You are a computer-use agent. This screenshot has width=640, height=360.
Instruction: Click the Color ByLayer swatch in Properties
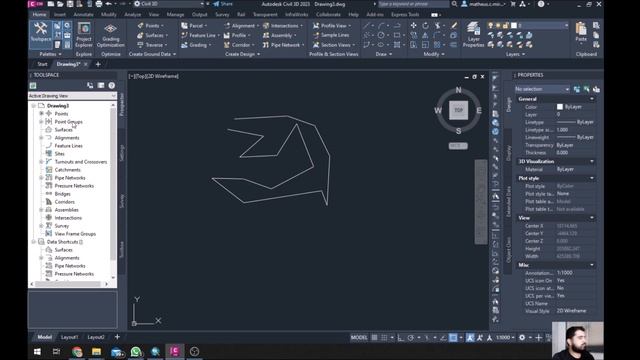point(560,107)
